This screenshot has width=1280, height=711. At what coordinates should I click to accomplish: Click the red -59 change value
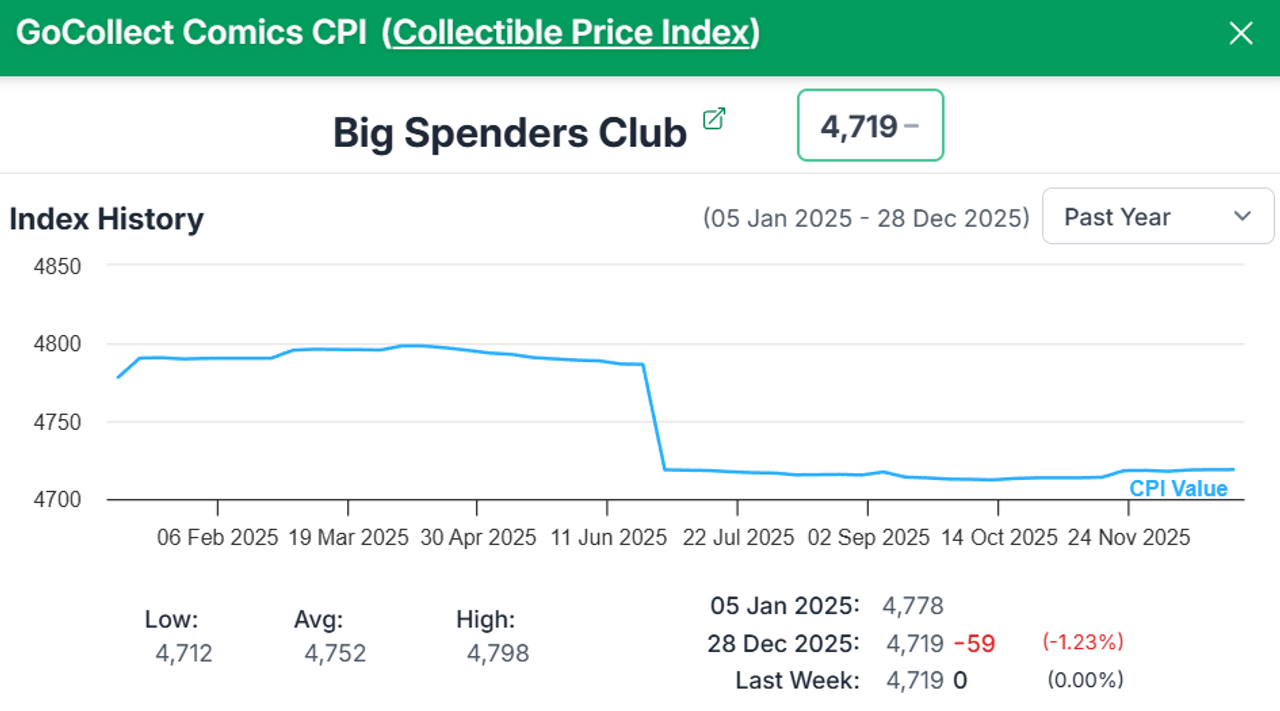tap(974, 644)
